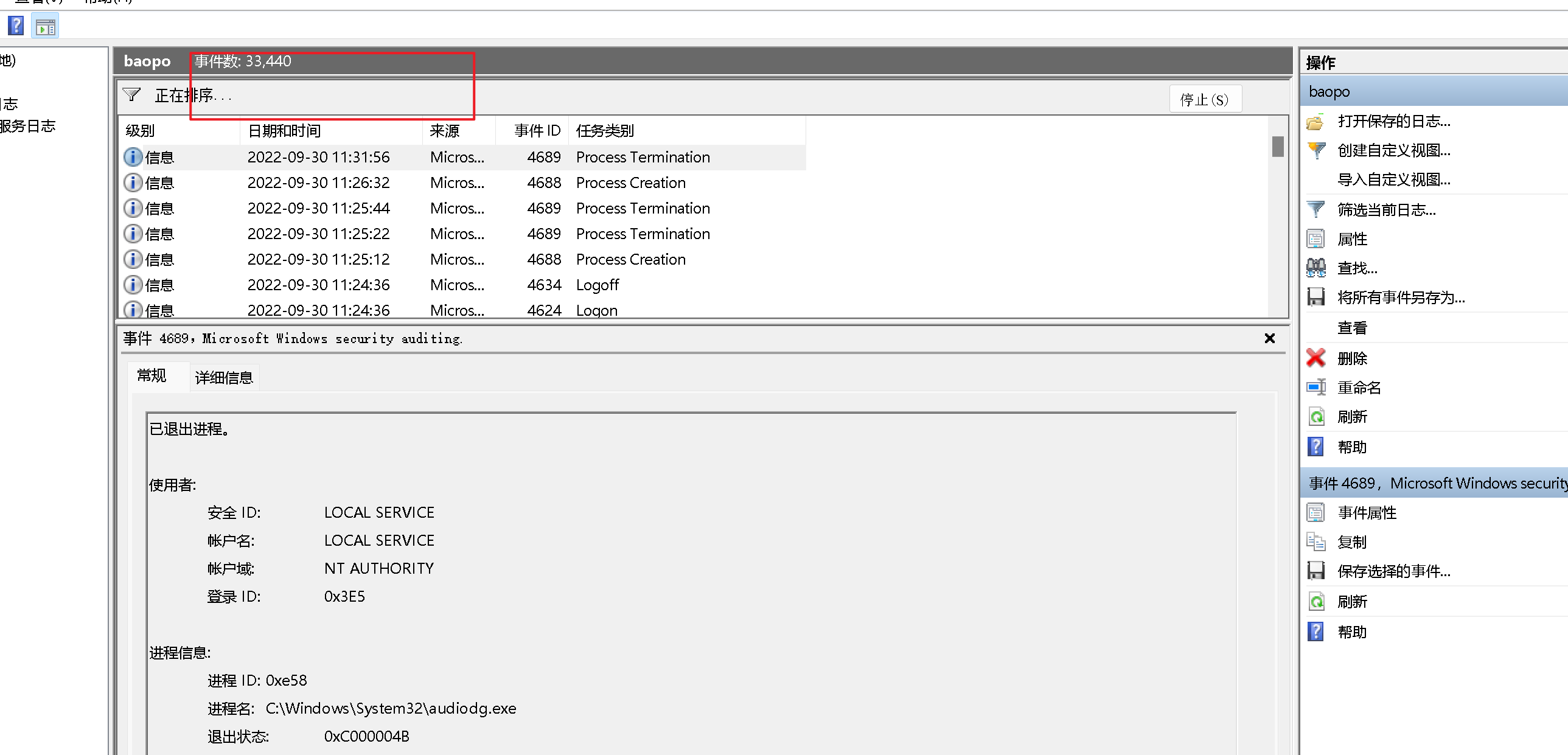Click LOCAL SERVICE value beside 安全 ID

379,512
